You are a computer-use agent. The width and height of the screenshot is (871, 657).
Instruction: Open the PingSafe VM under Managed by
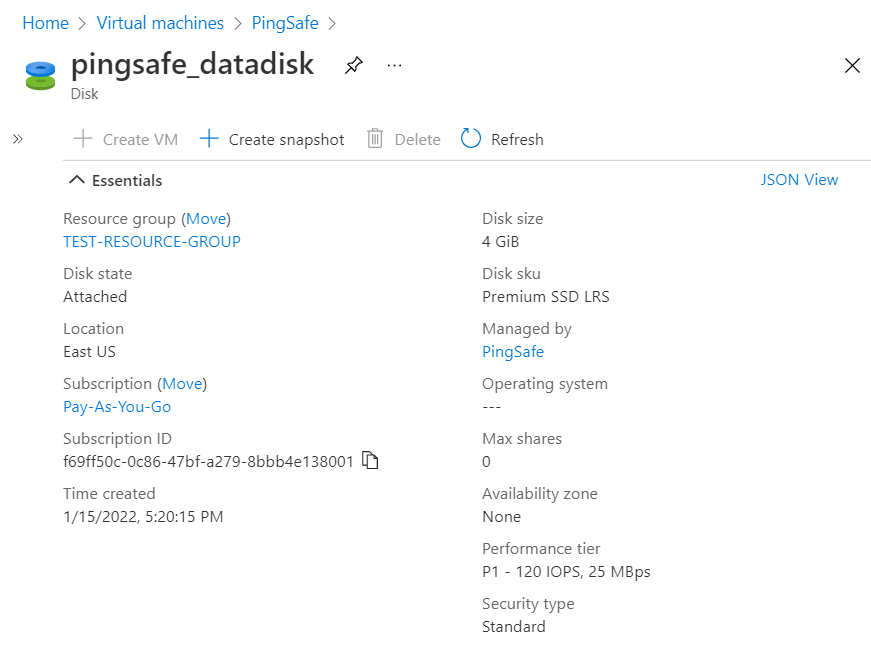[x=512, y=351]
